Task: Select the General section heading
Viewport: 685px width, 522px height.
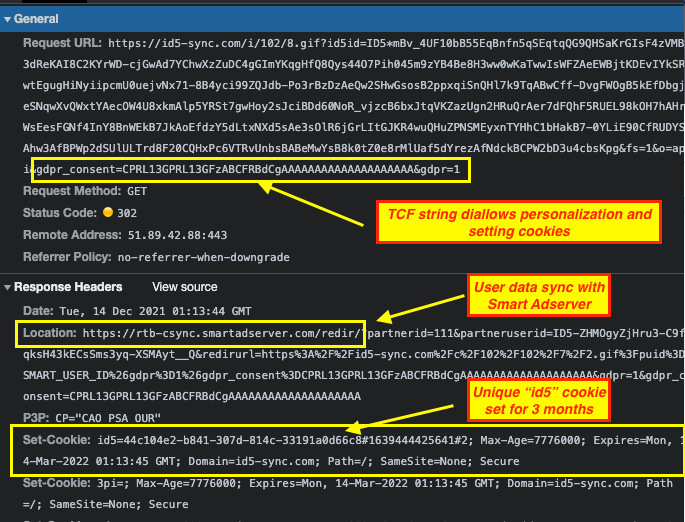Action: [36, 19]
